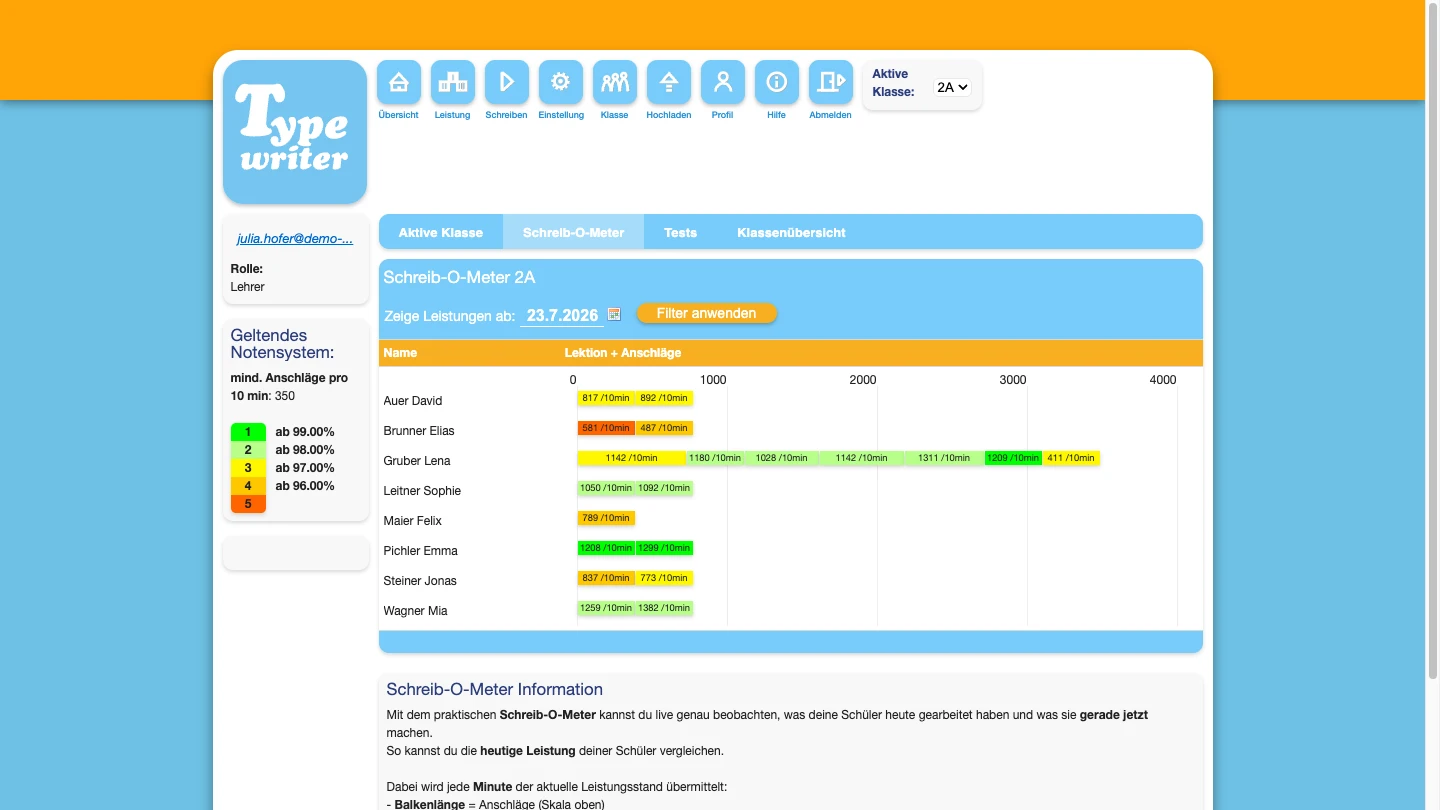Click Steiner Jonas's 773 /10min bar
This screenshot has height=810, width=1440.
664,578
